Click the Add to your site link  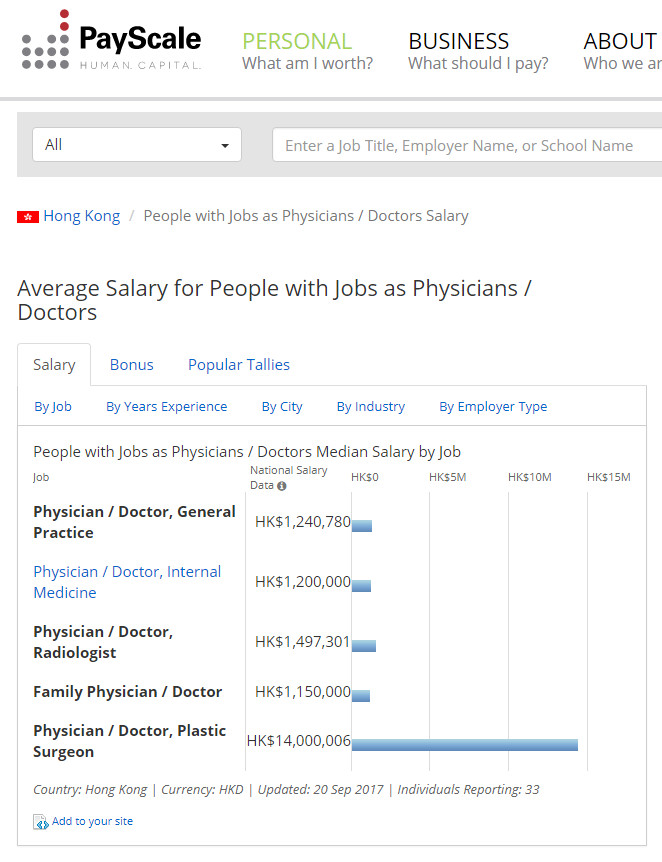pyautogui.click(x=92, y=822)
